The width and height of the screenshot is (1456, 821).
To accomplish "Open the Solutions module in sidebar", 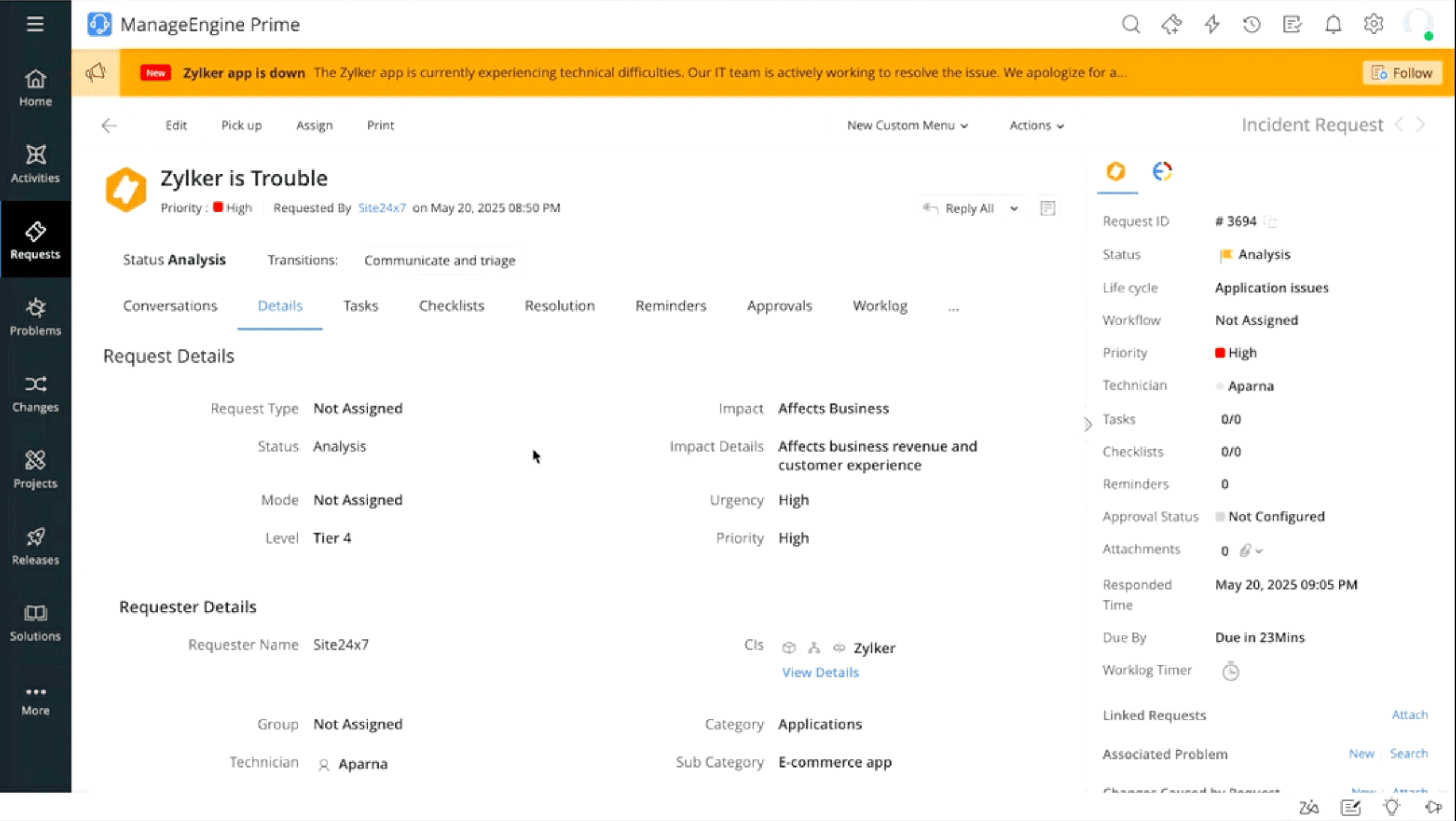I will point(35,621).
